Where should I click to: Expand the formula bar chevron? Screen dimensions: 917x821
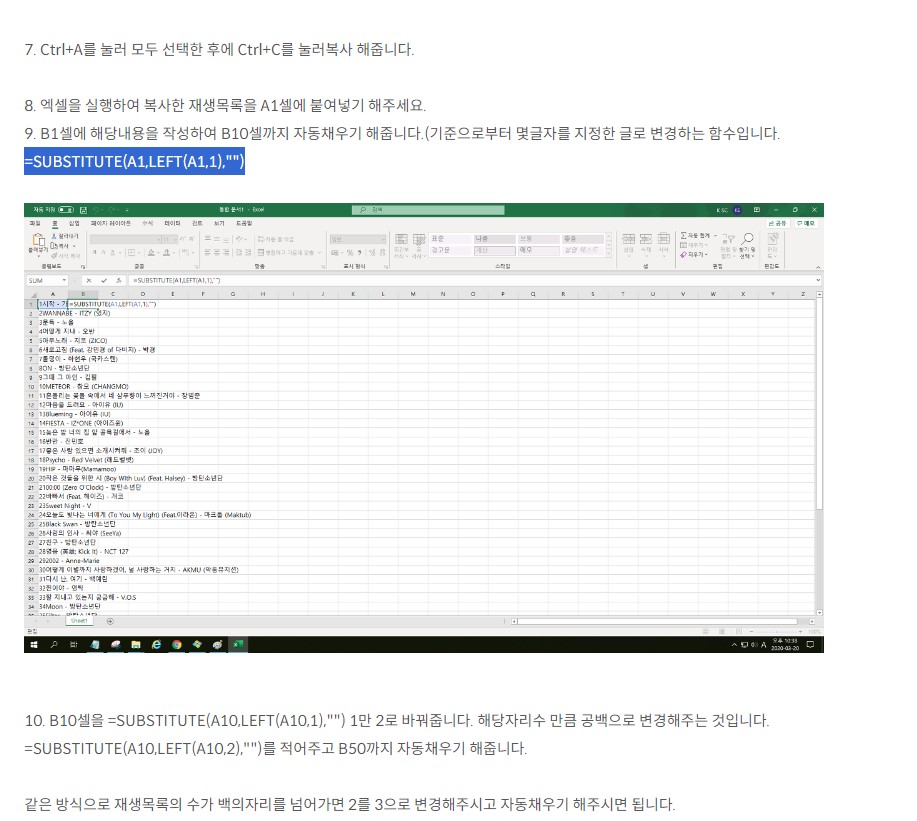pos(818,281)
